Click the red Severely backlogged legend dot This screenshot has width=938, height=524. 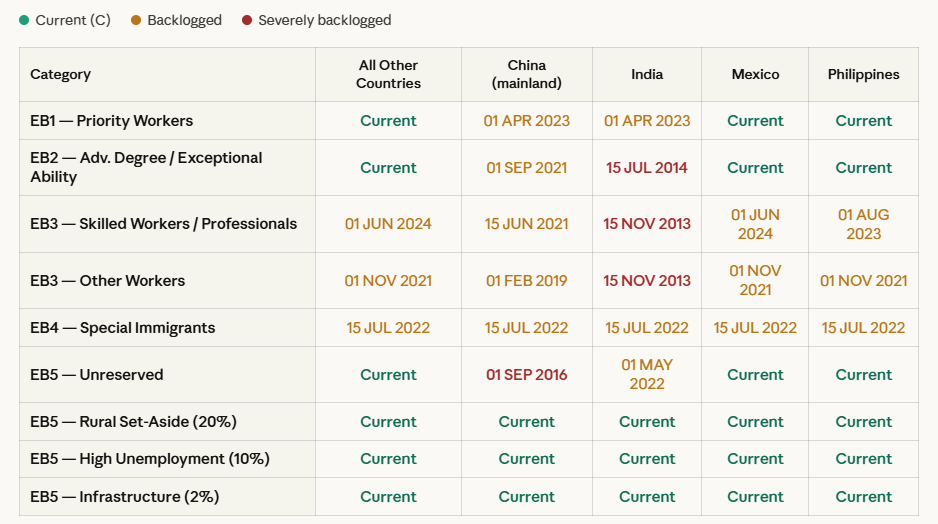(246, 20)
